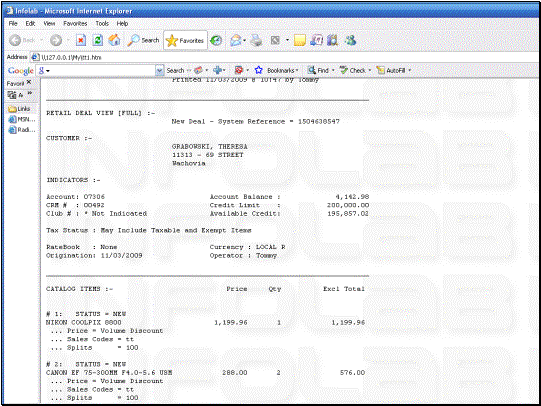541x406 pixels.
Task: Click the 'Origination: 11/03/2009' text
Action: click(x=94, y=256)
